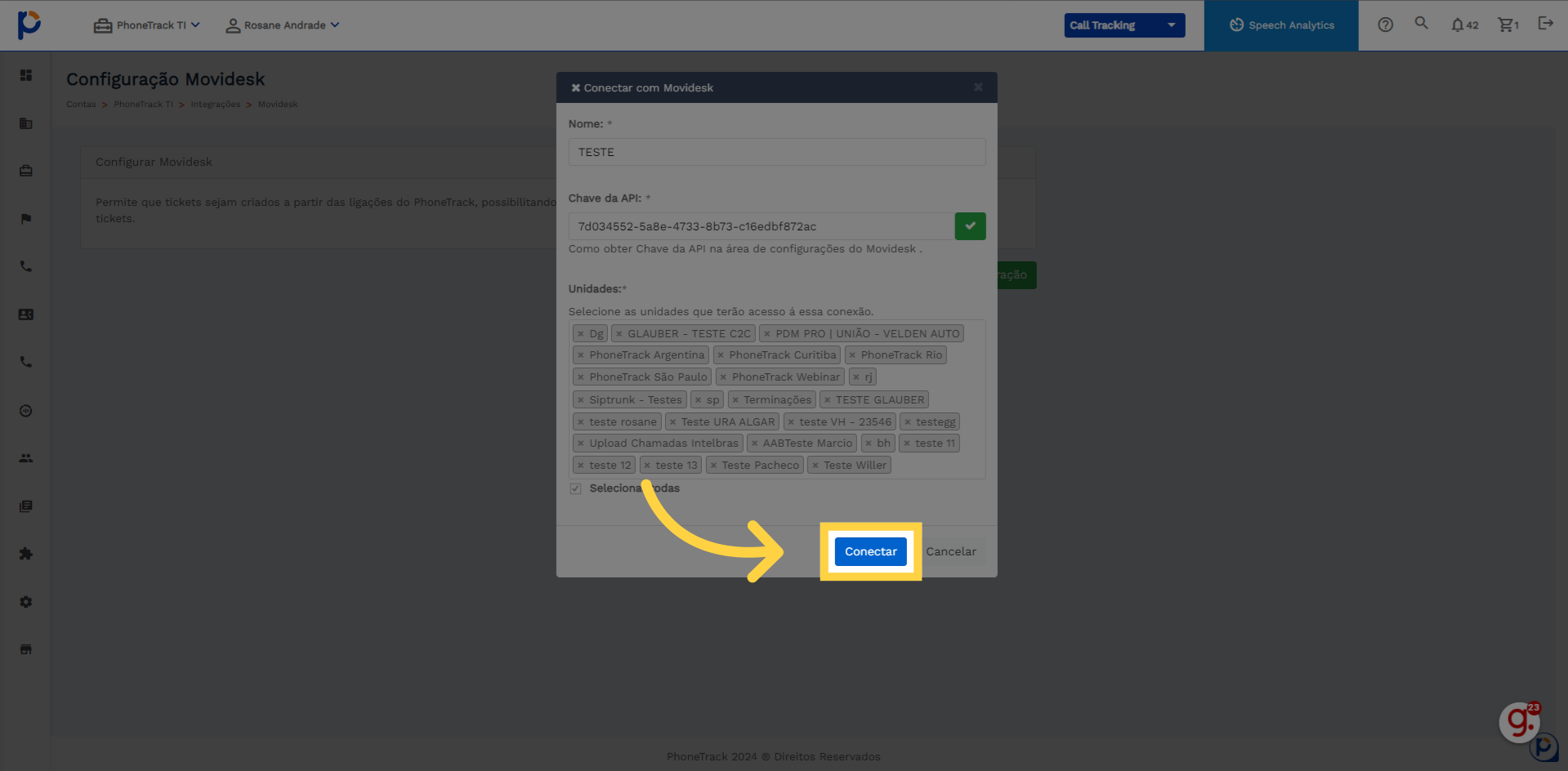Remove the Upload Chamadas Intelbras unit tag
The height and width of the screenshot is (771, 1568).
[581, 443]
